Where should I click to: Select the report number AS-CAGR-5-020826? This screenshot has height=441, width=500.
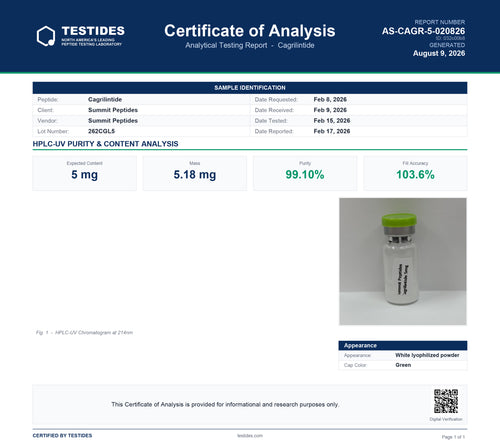pos(423,31)
